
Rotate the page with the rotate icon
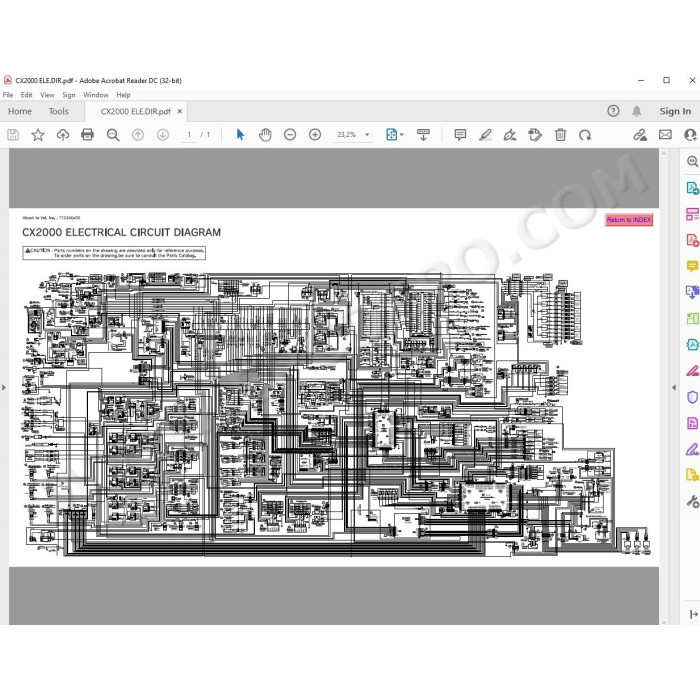[x=585, y=134]
